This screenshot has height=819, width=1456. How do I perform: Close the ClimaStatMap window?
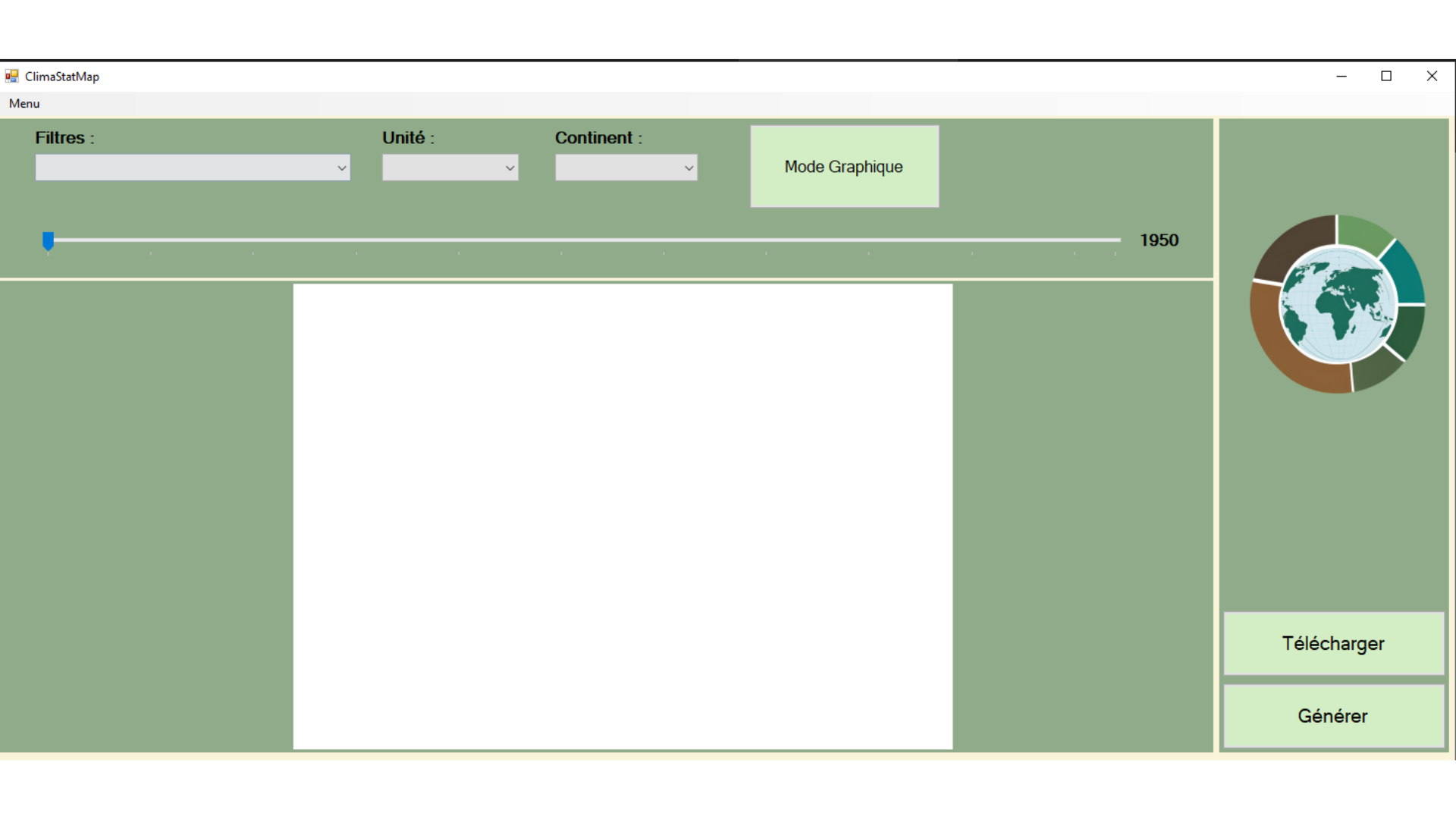(x=1432, y=76)
